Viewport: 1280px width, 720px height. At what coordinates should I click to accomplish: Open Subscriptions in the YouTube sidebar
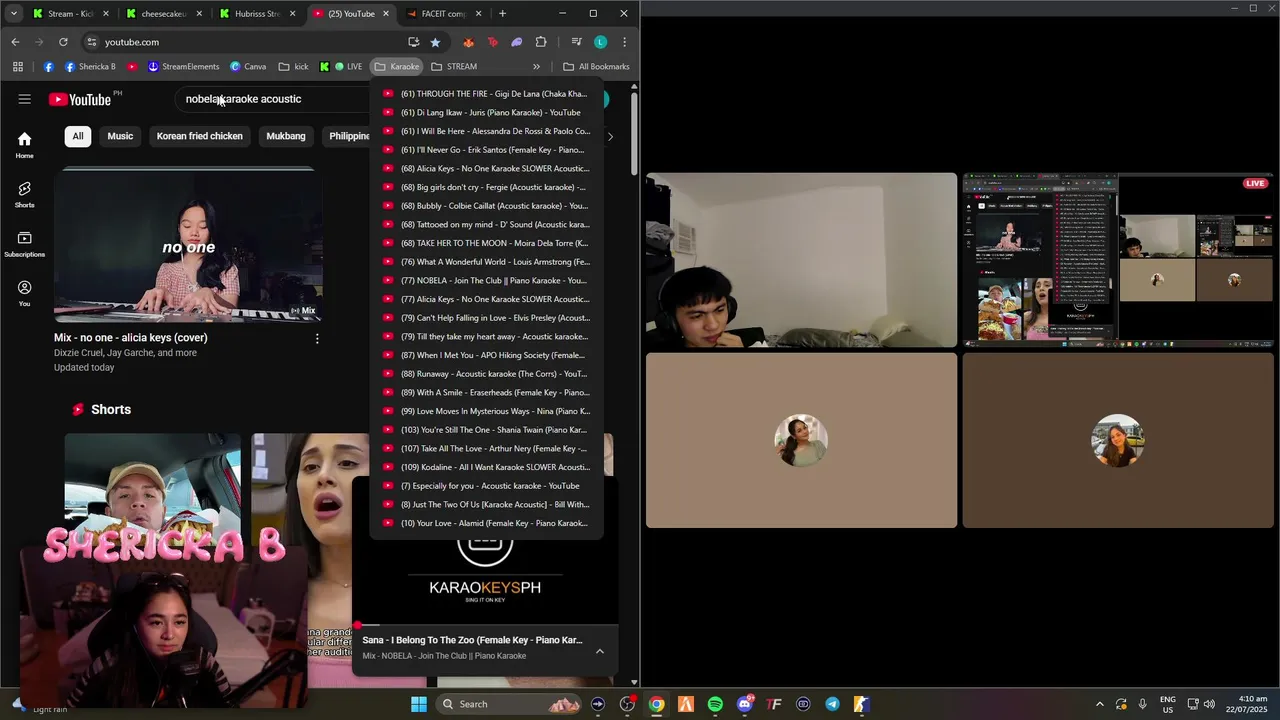(24, 244)
